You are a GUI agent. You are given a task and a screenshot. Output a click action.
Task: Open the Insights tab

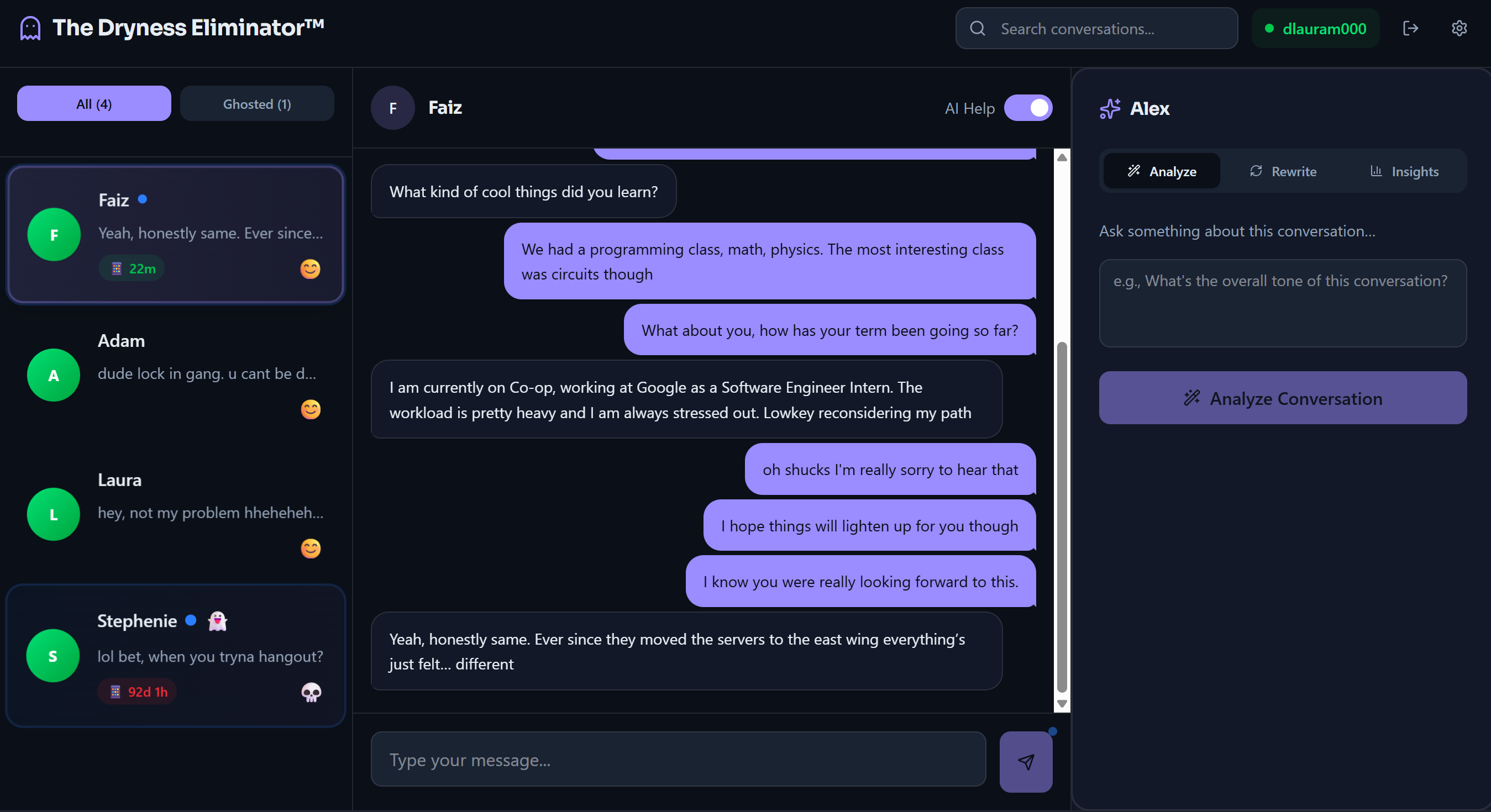coord(1404,171)
